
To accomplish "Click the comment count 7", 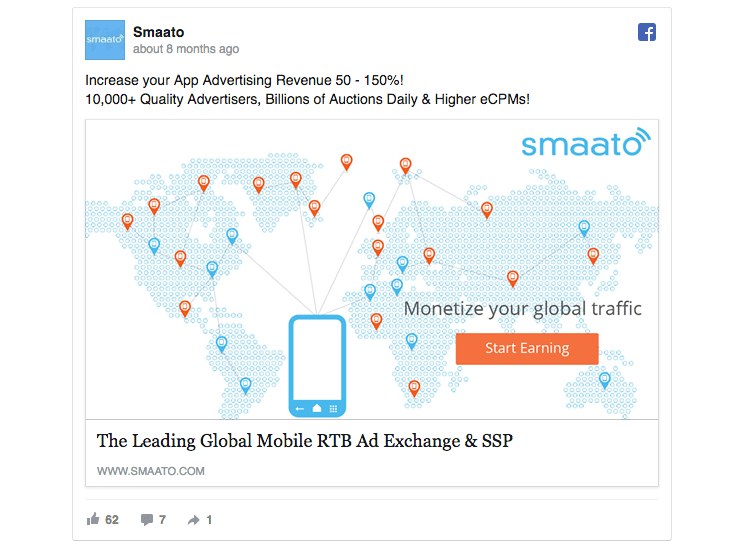I will pos(162,520).
